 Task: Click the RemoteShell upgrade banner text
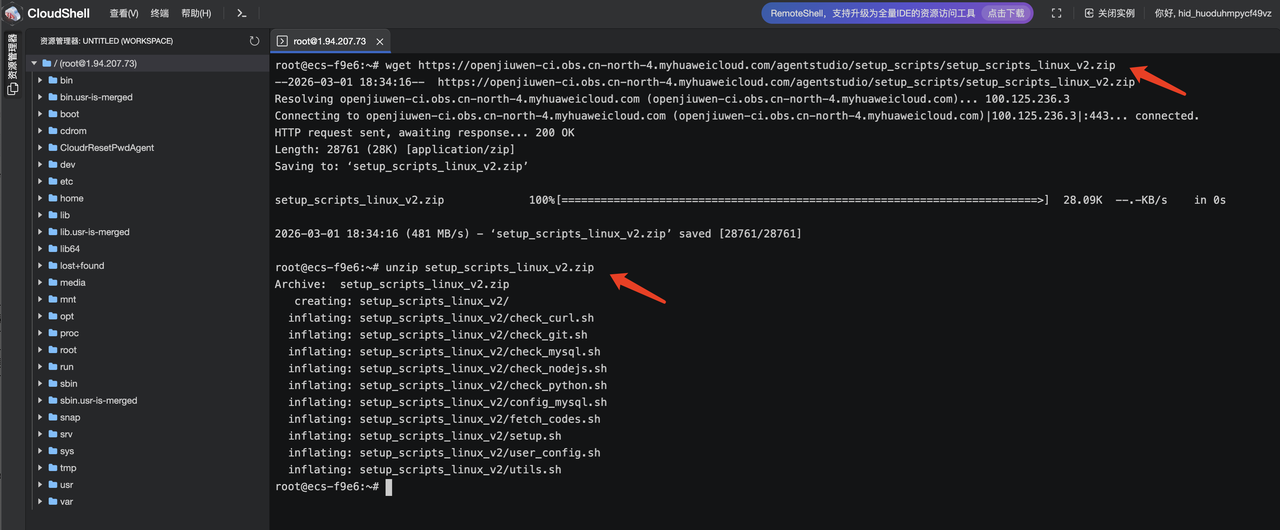871,13
